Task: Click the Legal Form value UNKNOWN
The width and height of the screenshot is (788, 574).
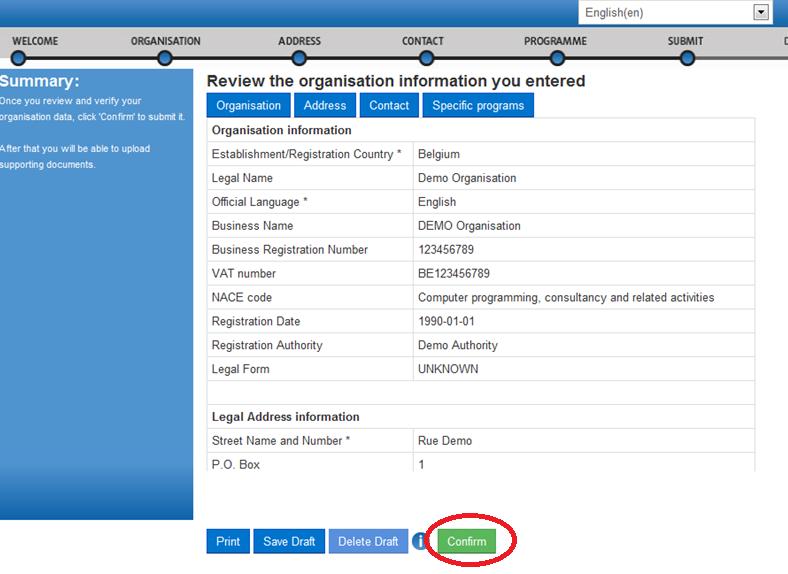Action: 448,369
